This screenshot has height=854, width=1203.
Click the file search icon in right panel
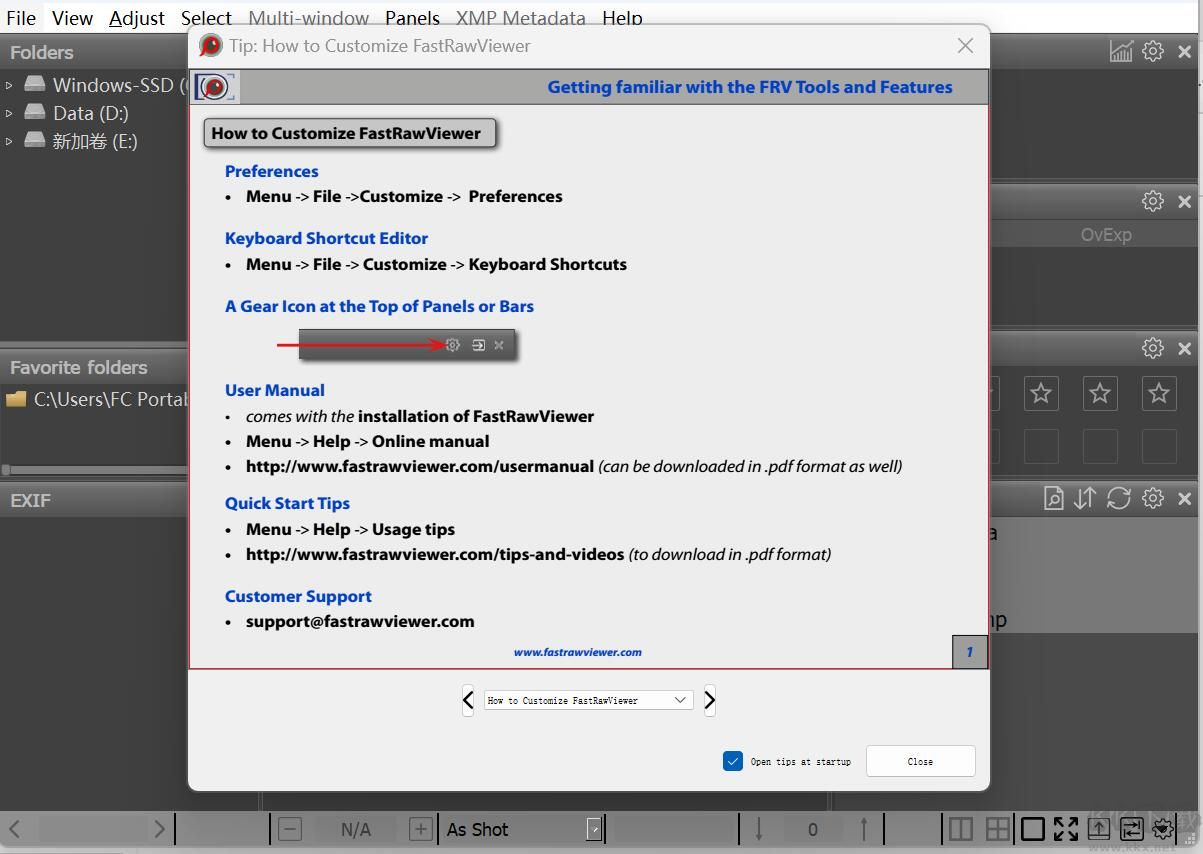pos(1053,498)
